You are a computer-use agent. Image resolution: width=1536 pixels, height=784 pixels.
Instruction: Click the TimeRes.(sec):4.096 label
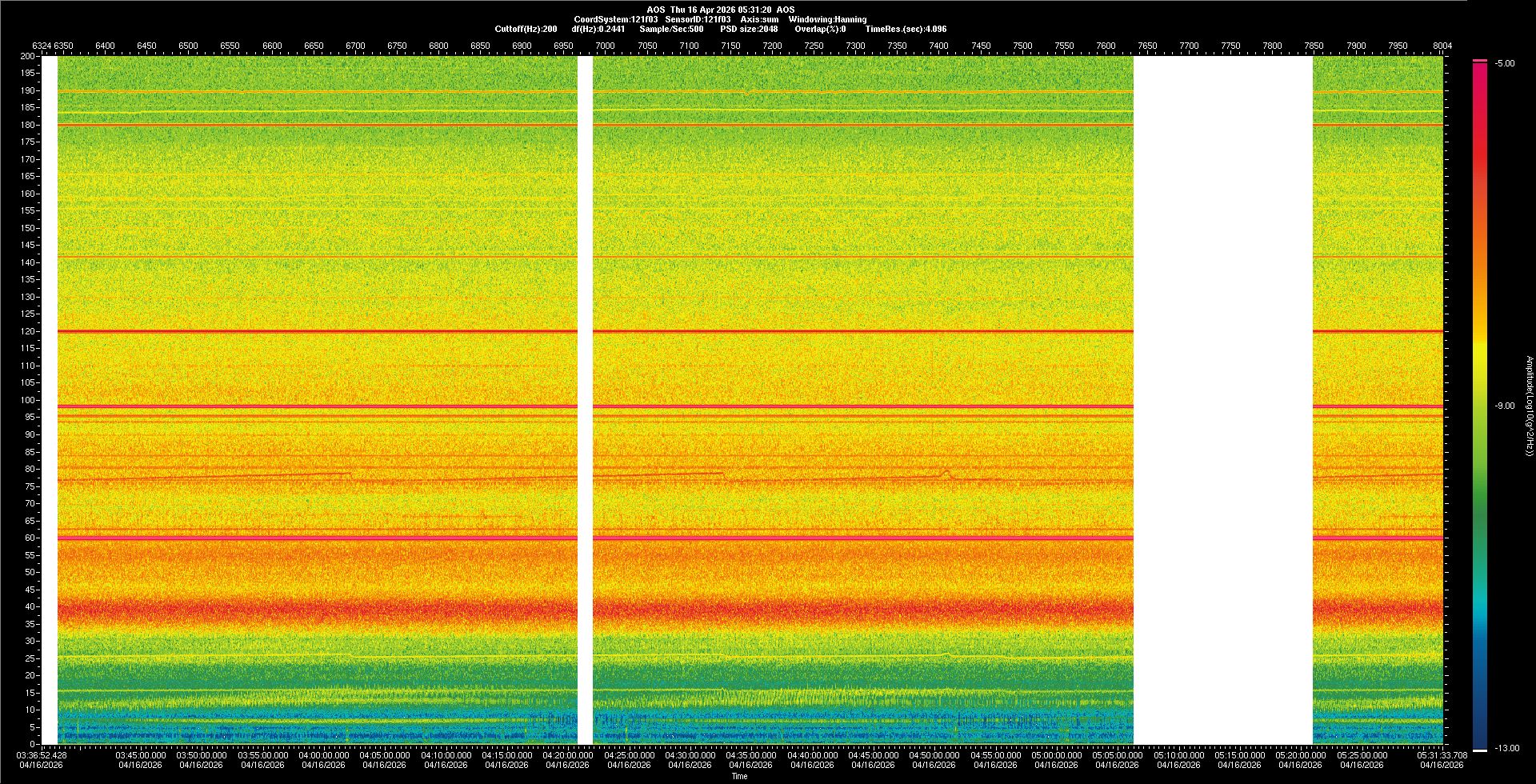[906, 29]
